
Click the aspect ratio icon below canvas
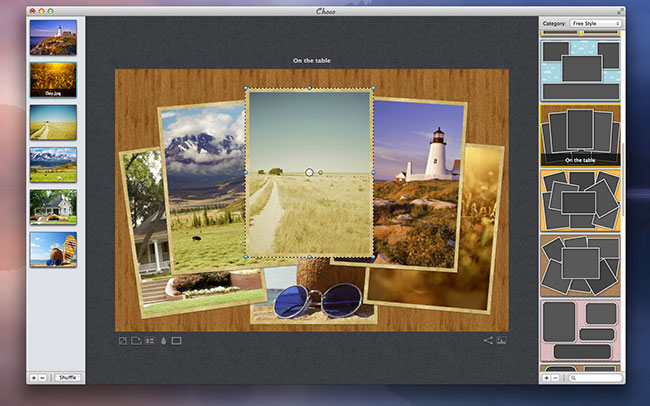point(122,341)
